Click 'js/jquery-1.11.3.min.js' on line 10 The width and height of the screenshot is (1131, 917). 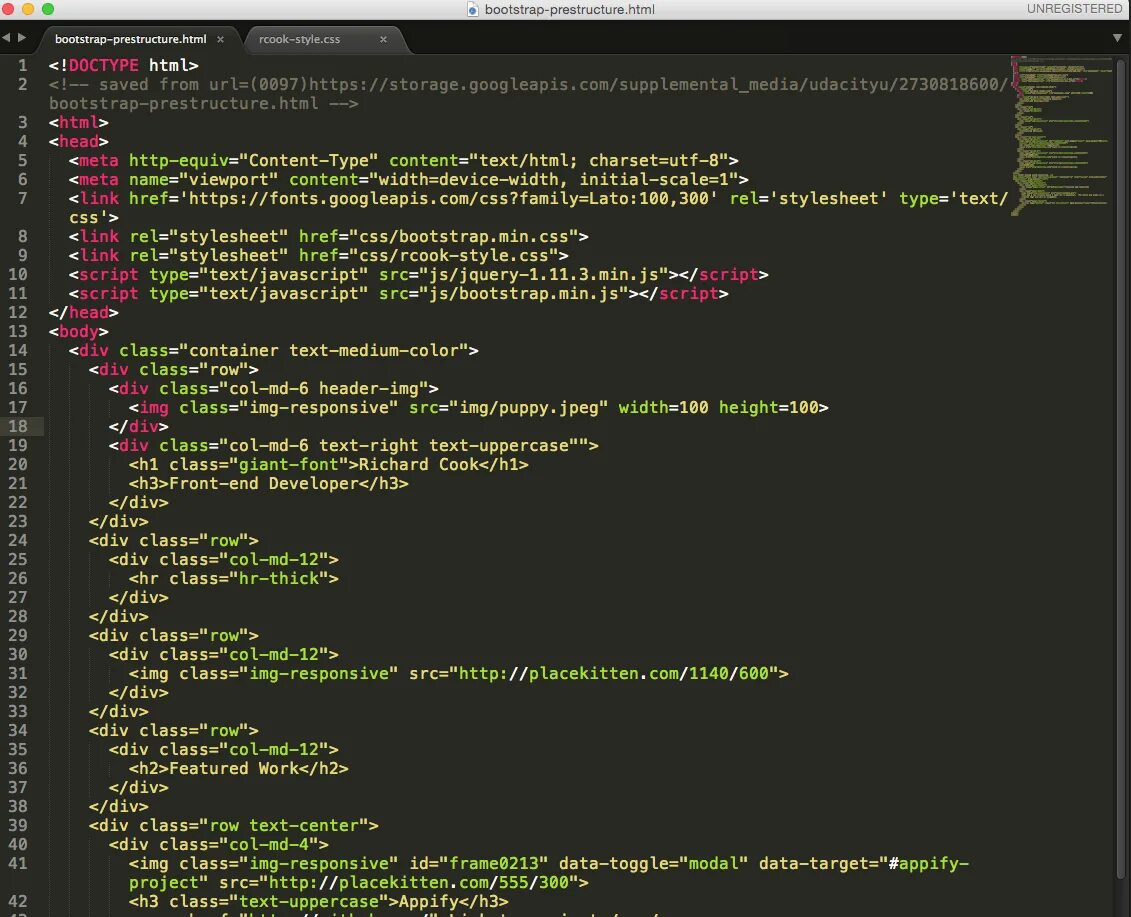click(x=544, y=275)
